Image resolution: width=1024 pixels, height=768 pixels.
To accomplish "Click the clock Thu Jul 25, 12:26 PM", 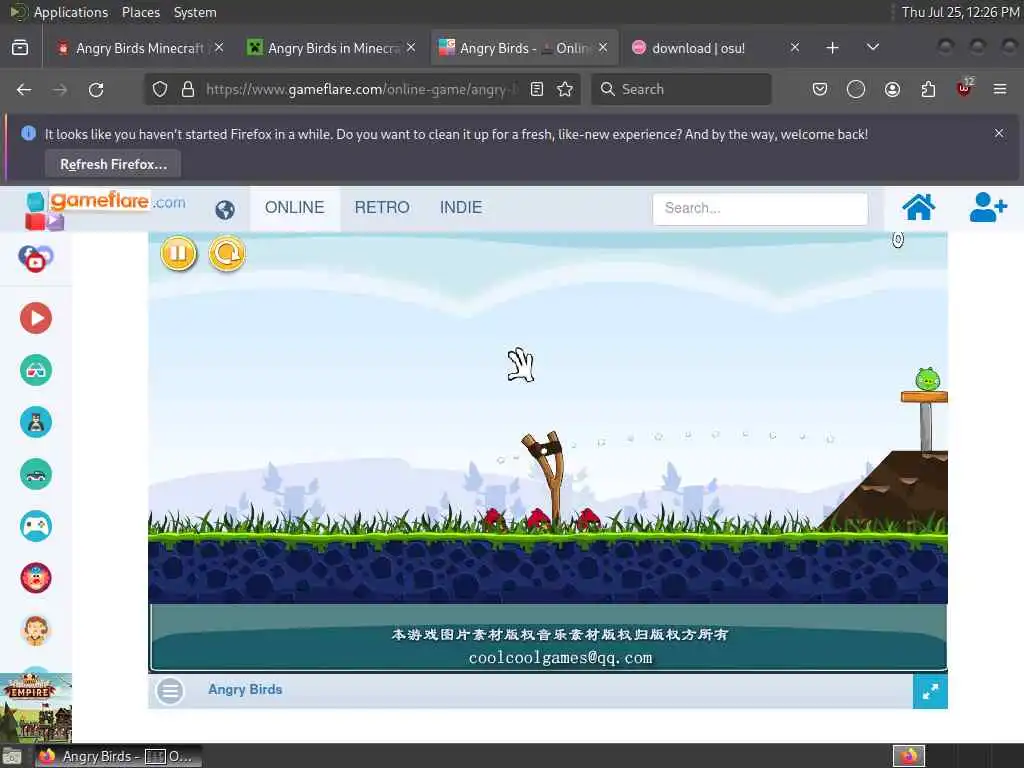I will 960,12.
